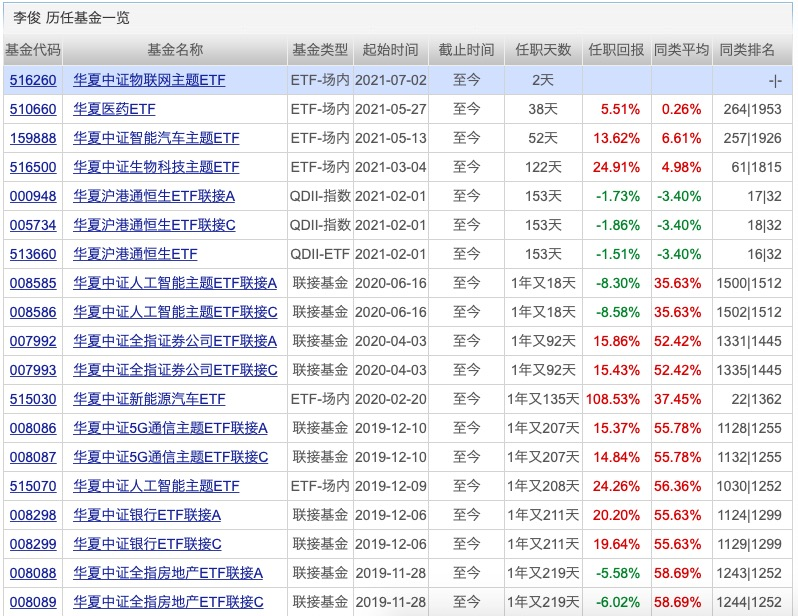This screenshot has width=798, height=616.
Task: Select the 108.53% return value
Action: click(613, 400)
